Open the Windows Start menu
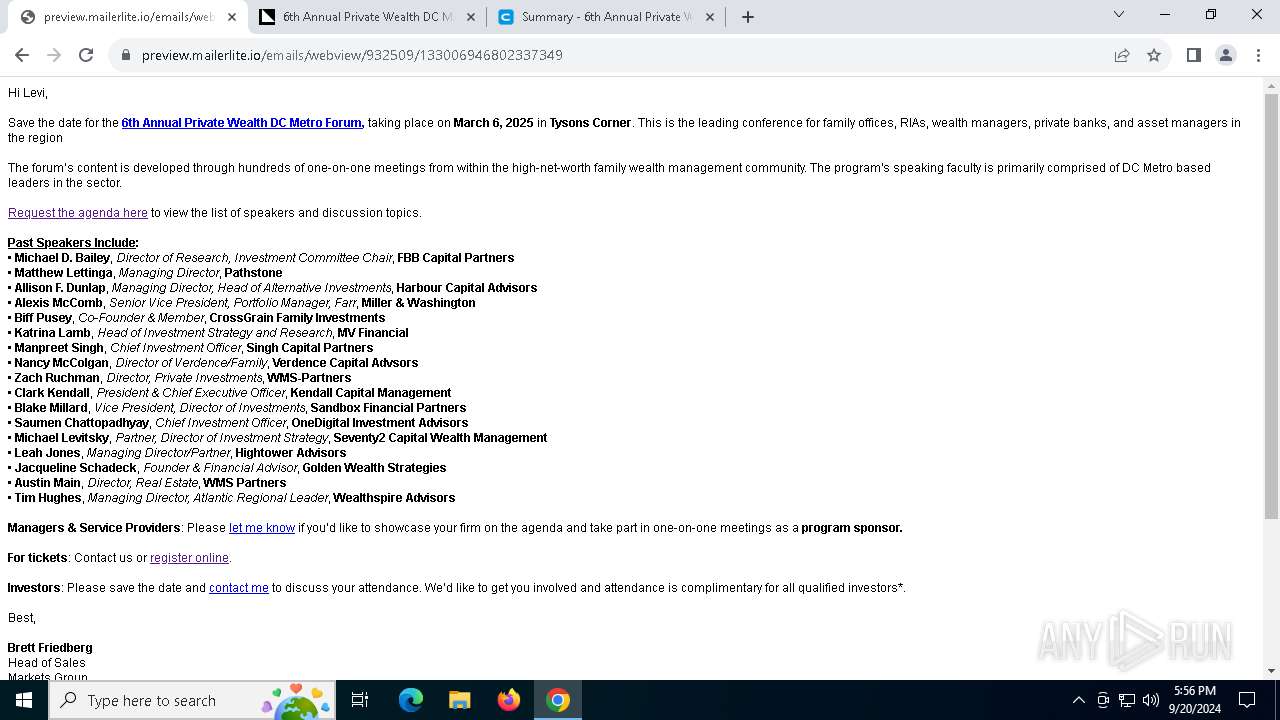1280x720 pixels. click(24, 700)
